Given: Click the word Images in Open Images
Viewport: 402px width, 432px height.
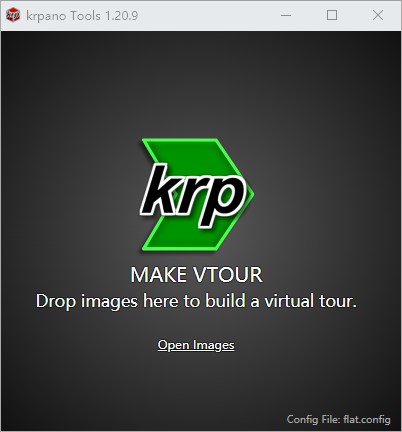Looking at the screenshot, I should tap(214, 345).
